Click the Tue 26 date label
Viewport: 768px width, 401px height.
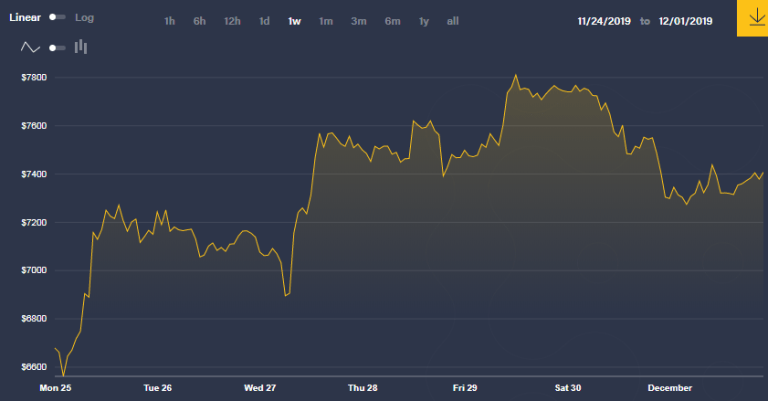pos(158,388)
